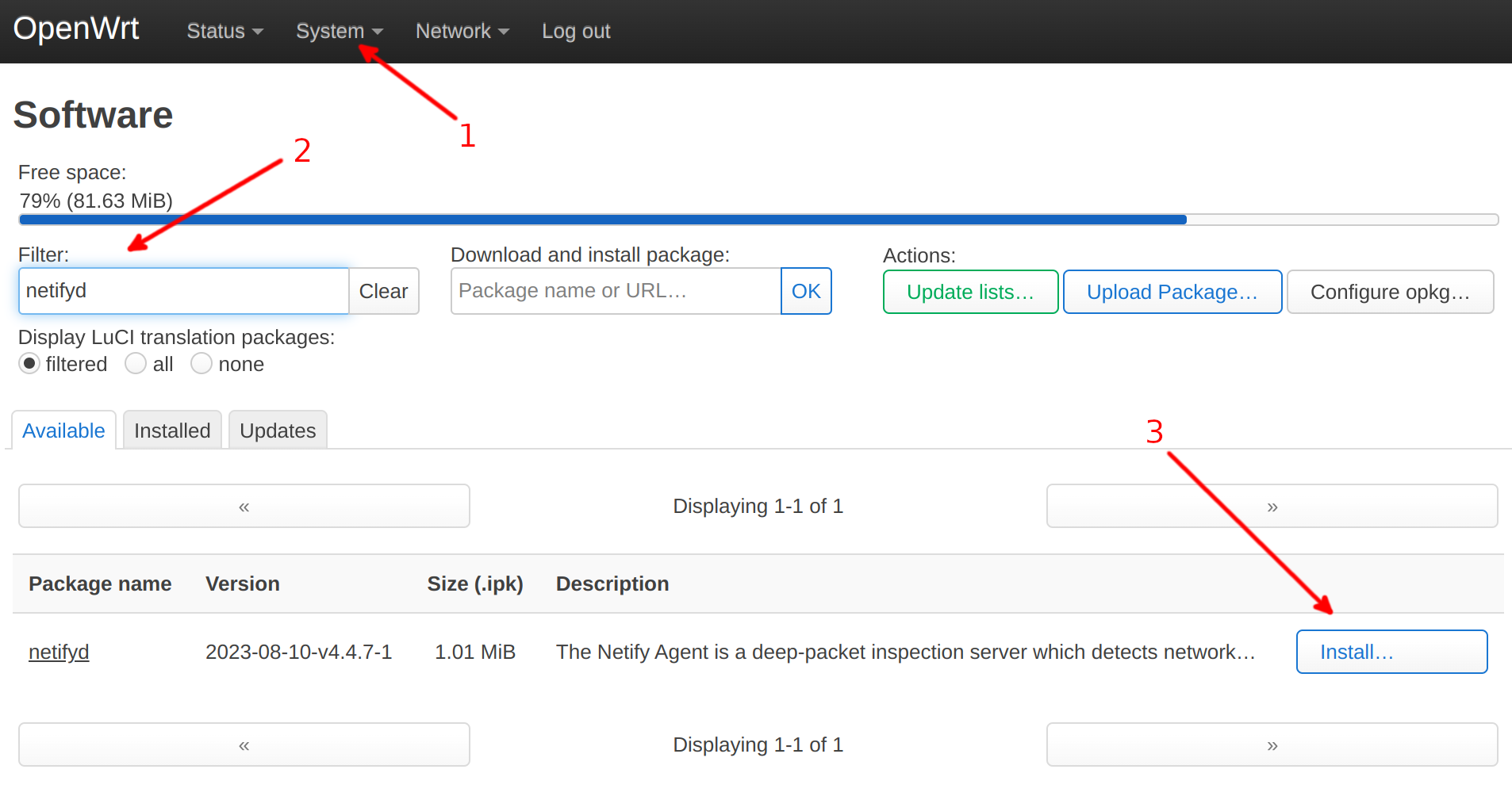Expand the System dropdown menu
Image resolution: width=1512 pixels, height=796 pixels.
tap(339, 31)
